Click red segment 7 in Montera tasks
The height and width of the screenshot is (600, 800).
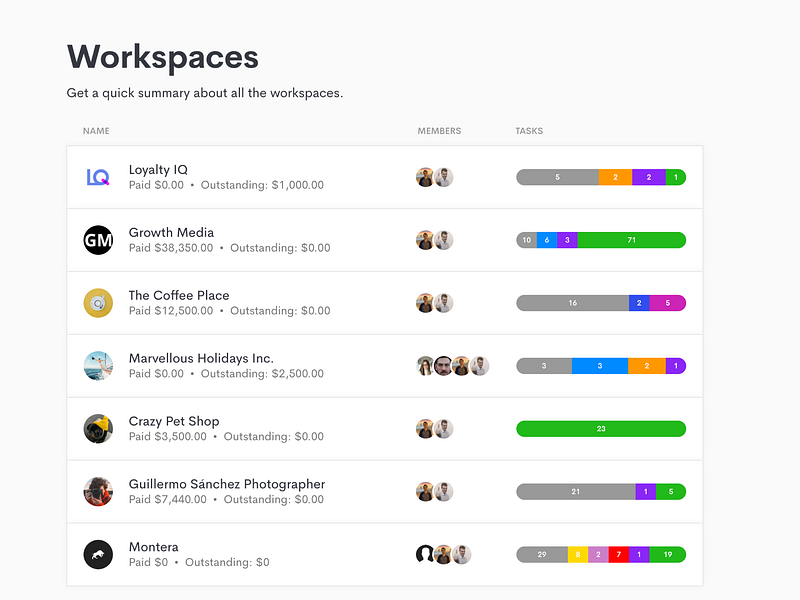click(619, 555)
